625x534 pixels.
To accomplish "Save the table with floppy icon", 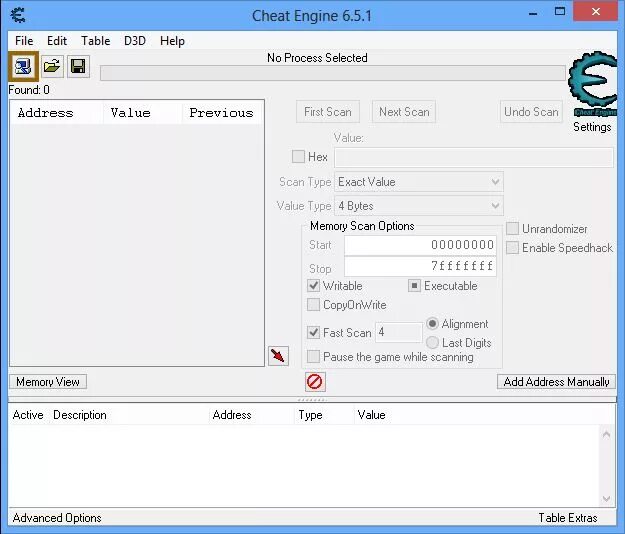I will tap(78, 66).
